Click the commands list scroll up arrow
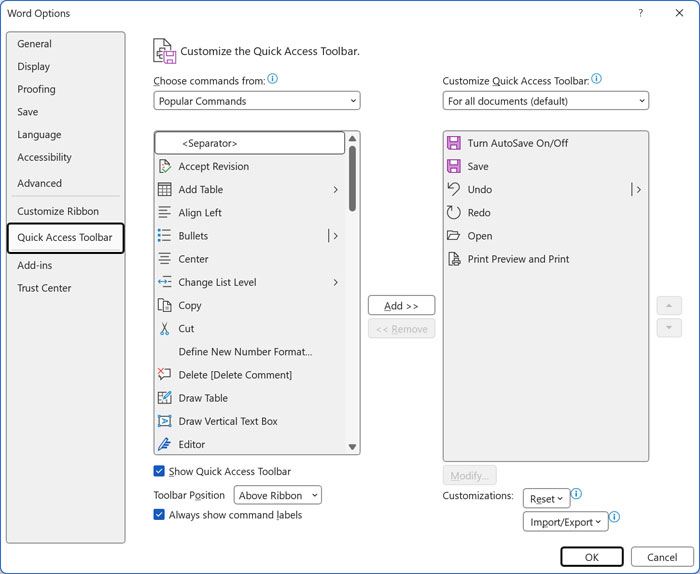 (352, 138)
